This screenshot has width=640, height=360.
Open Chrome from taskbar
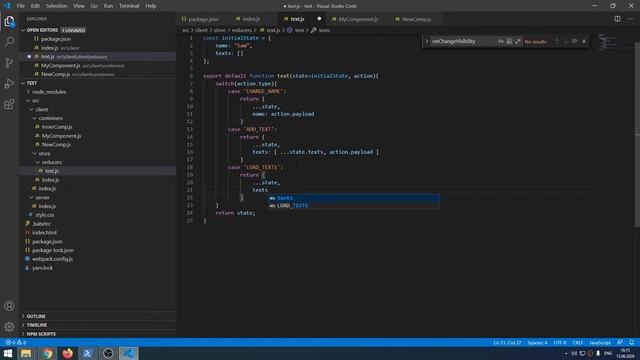(47, 353)
